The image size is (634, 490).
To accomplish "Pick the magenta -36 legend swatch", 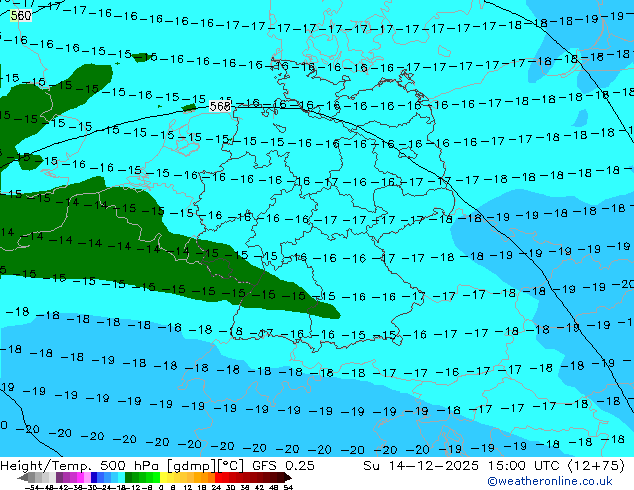I will [x=80, y=477].
